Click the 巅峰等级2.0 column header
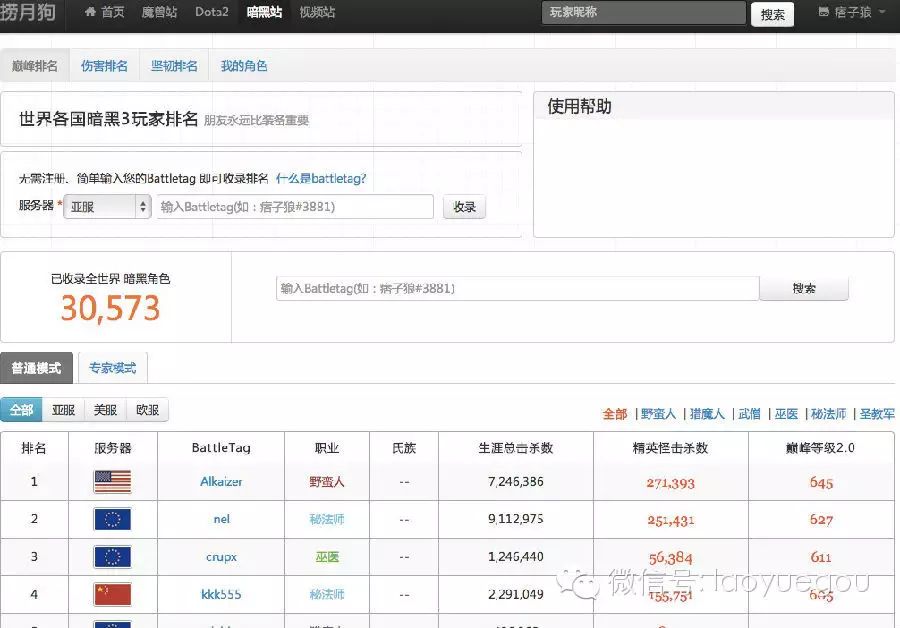The width and height of the screenshot is (900, 628). [x=820, y=448]
